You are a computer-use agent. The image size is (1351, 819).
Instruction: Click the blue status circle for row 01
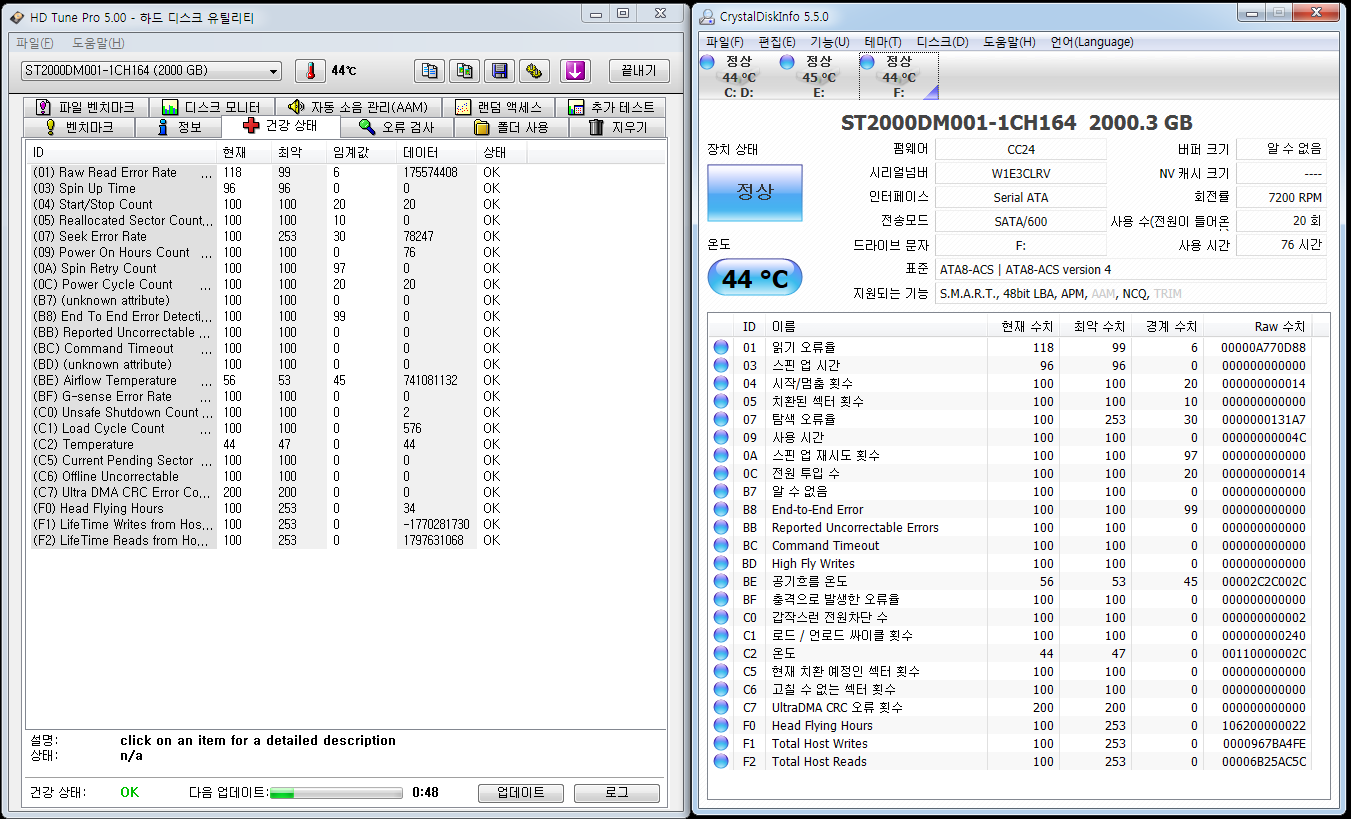coord(721,348)
